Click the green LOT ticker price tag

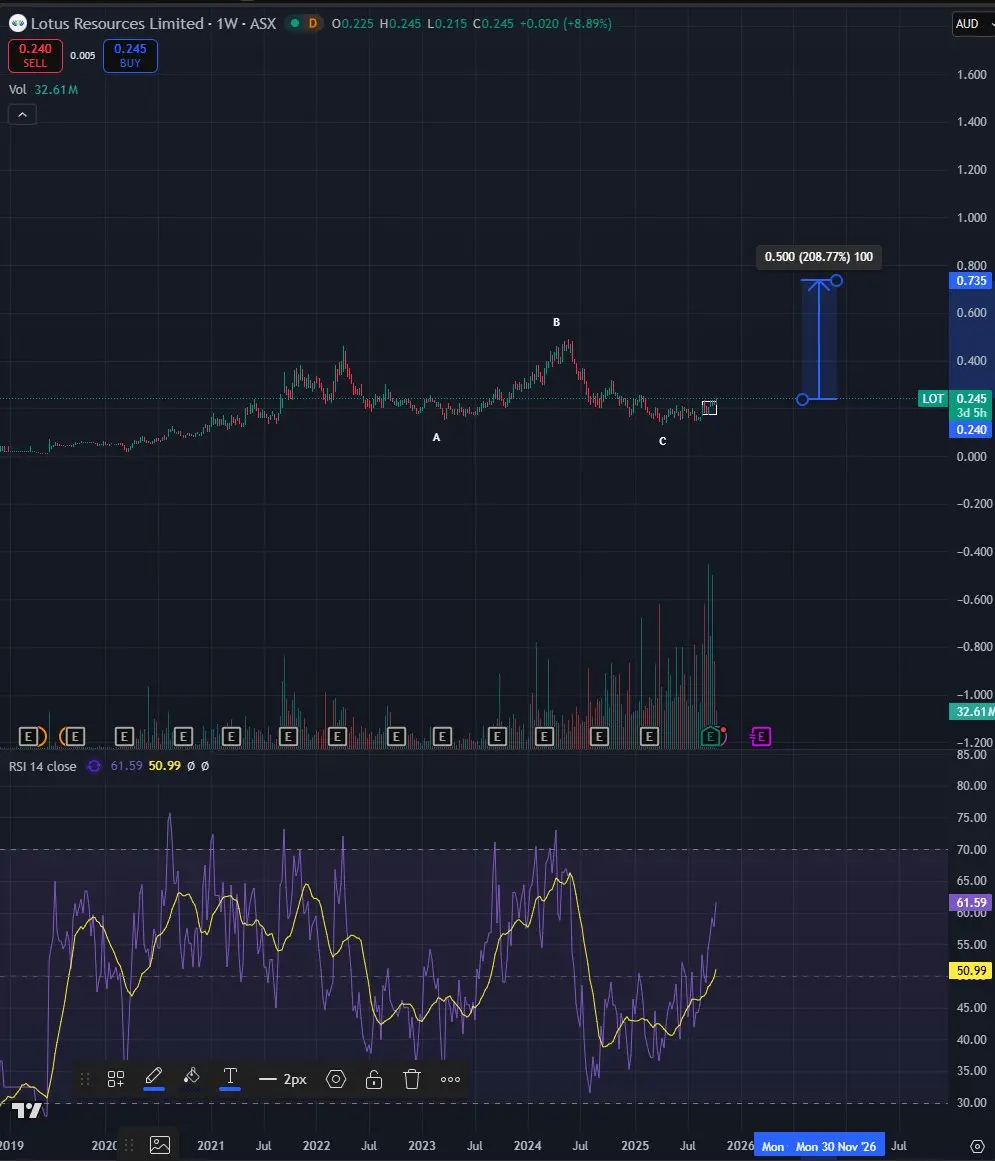pos(932,398)
